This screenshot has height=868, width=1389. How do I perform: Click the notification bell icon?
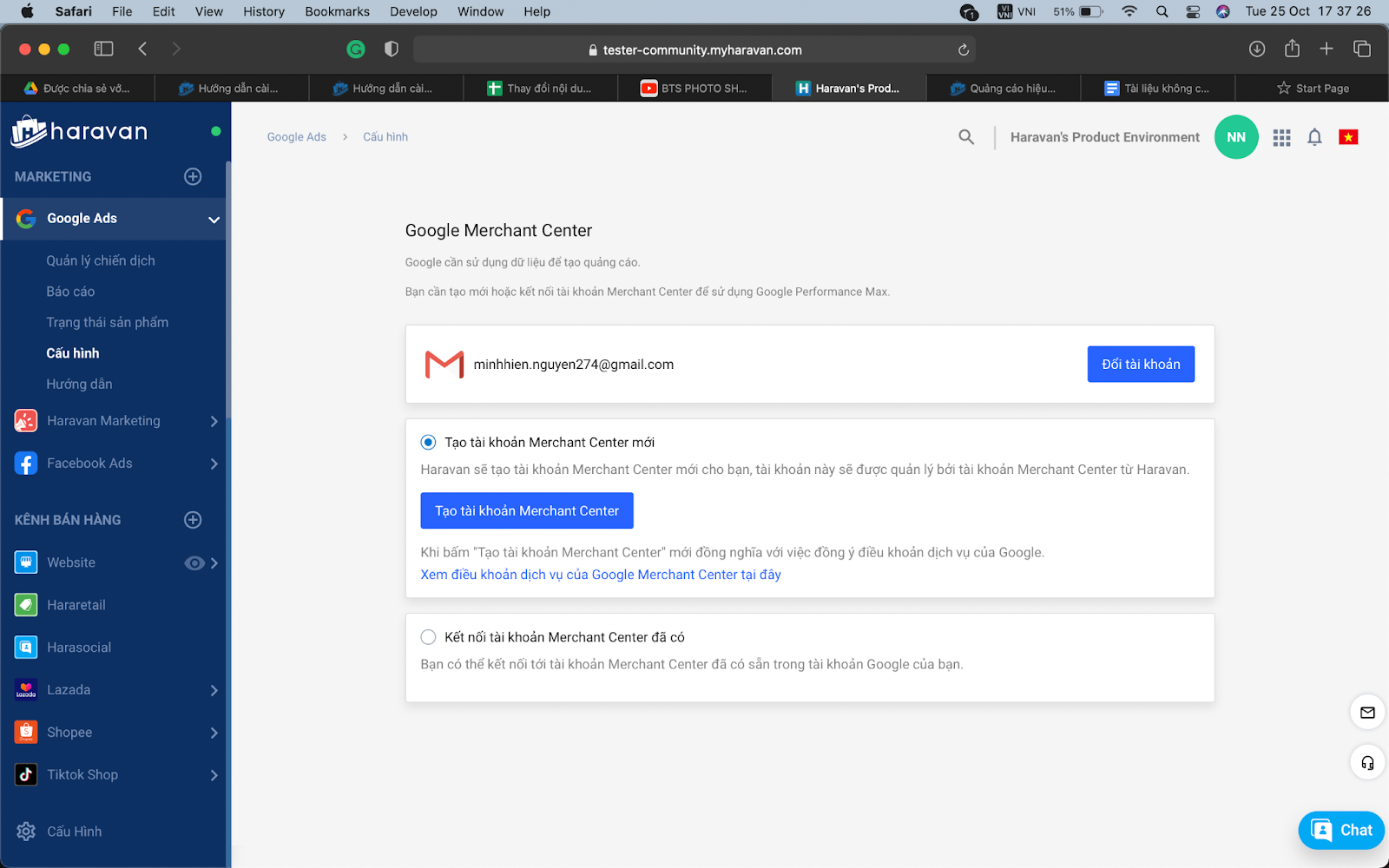point(1314,137)
